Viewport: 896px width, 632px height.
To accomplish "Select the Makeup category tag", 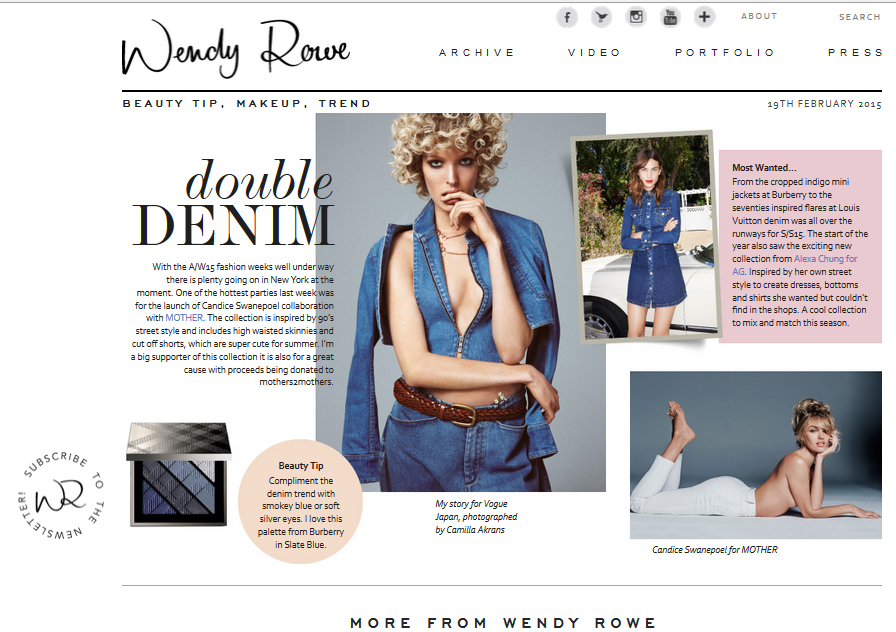I will pyautogui.click(x=269, y=104).
